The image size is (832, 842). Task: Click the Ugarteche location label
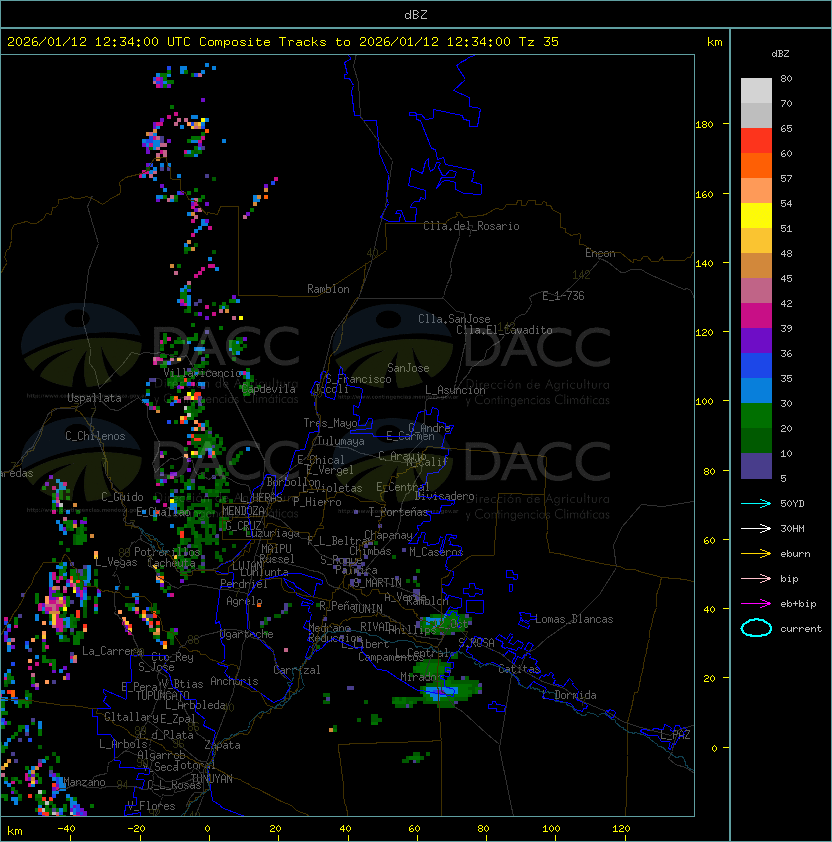coord(247,634)
